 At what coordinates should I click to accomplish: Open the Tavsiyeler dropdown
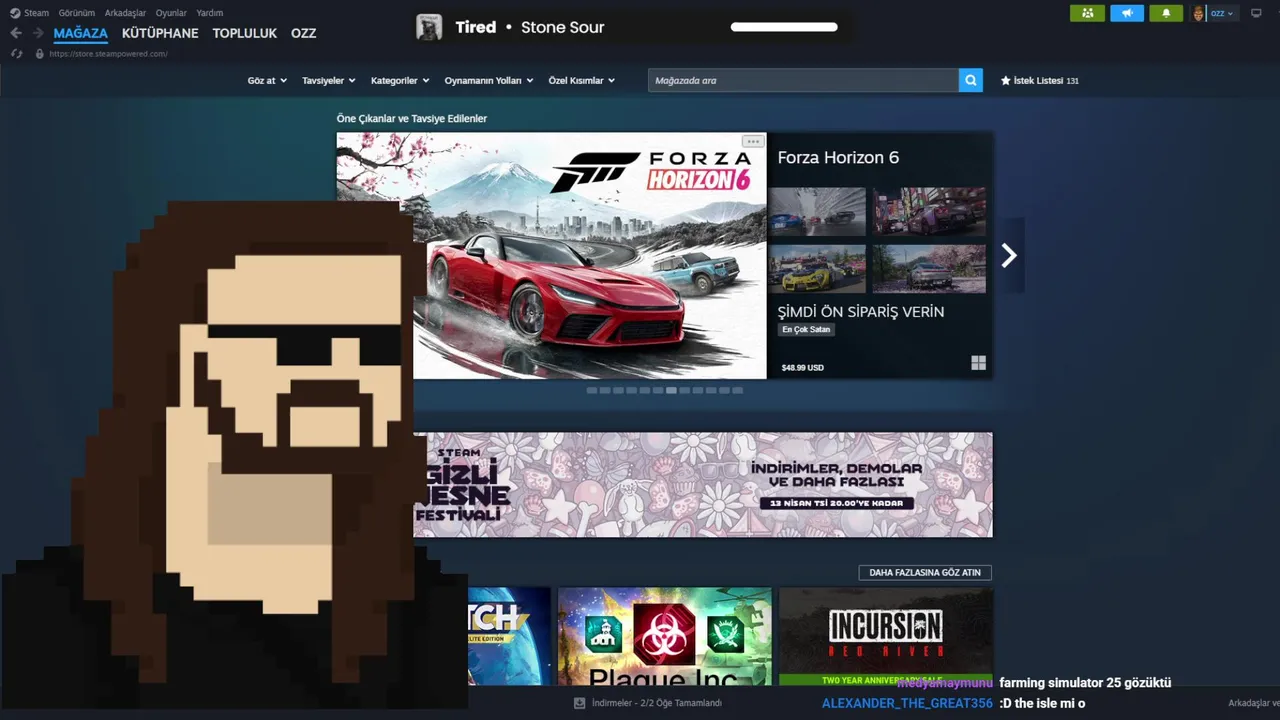coord(328,80)
